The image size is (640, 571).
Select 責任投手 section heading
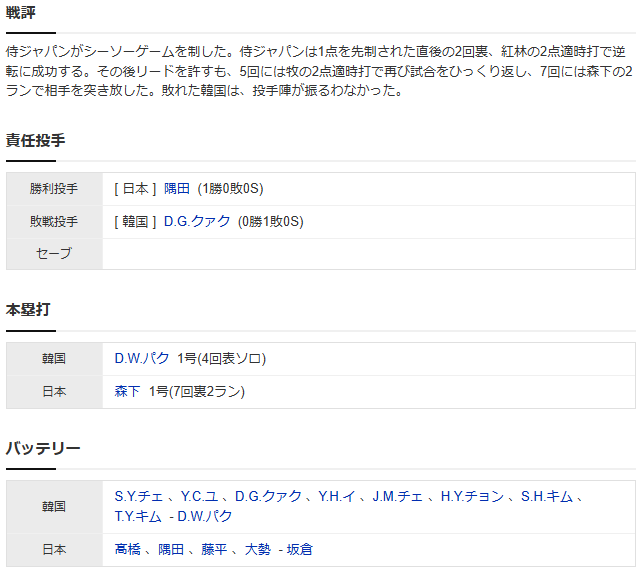36,140
